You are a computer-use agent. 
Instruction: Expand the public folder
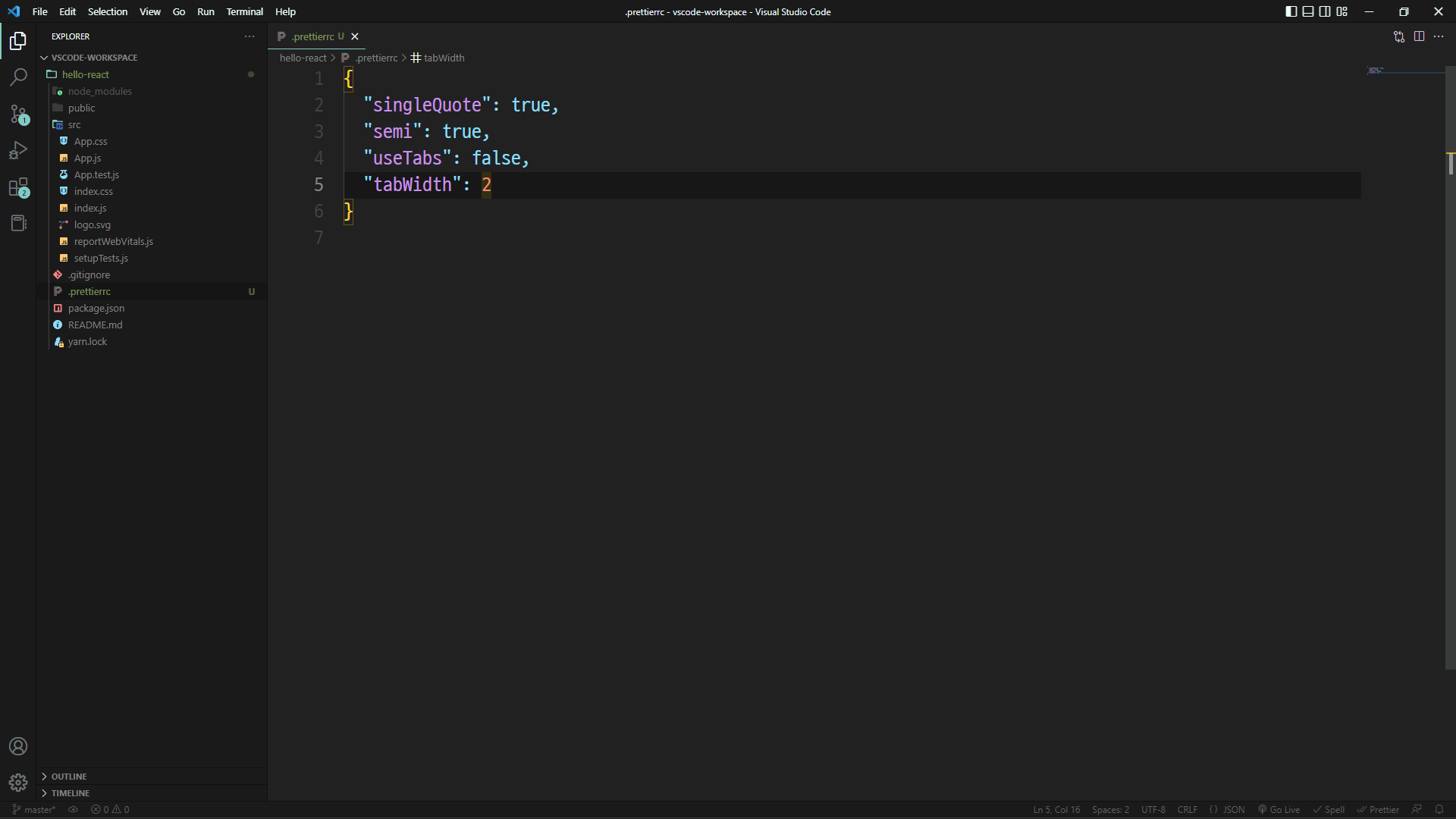(x=152, y=108)
